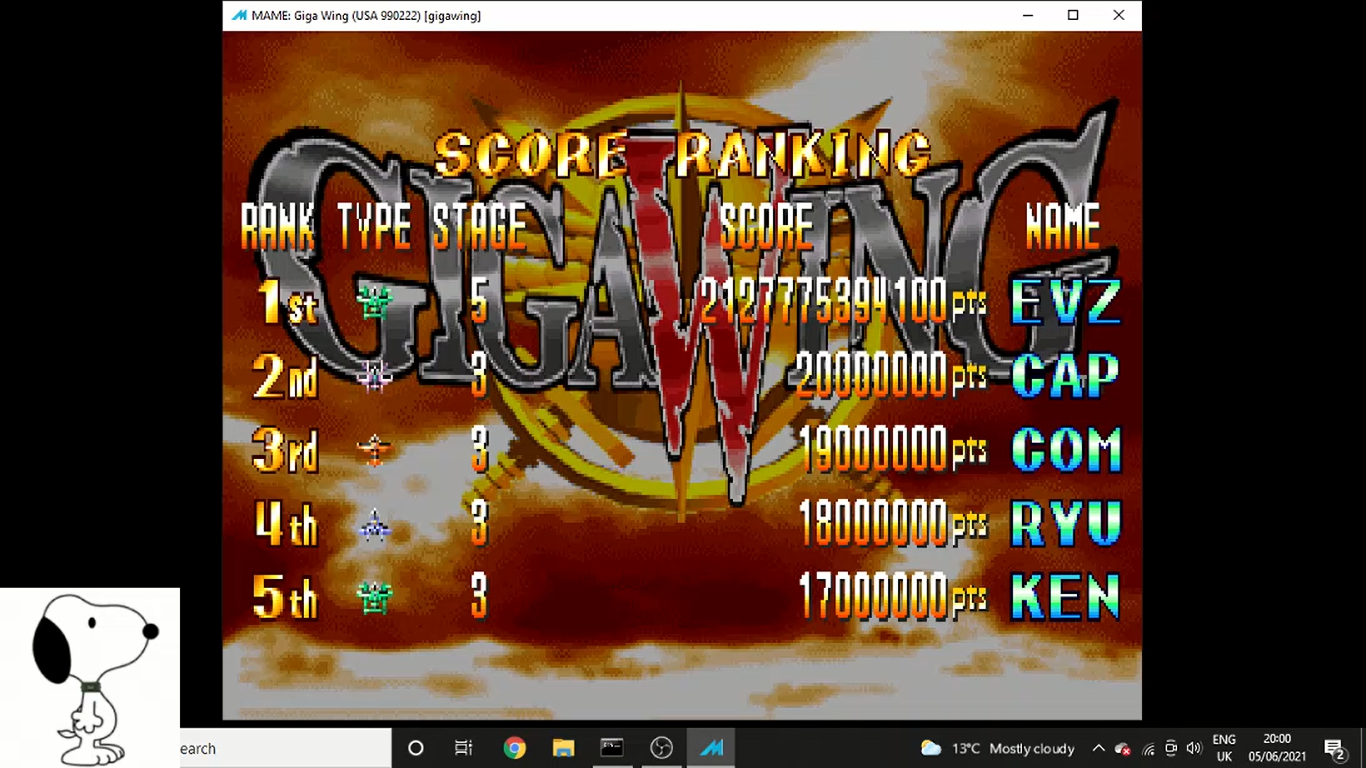Open the volume speaker control
The image size is (1366, 768).
tap(1193, 748)
